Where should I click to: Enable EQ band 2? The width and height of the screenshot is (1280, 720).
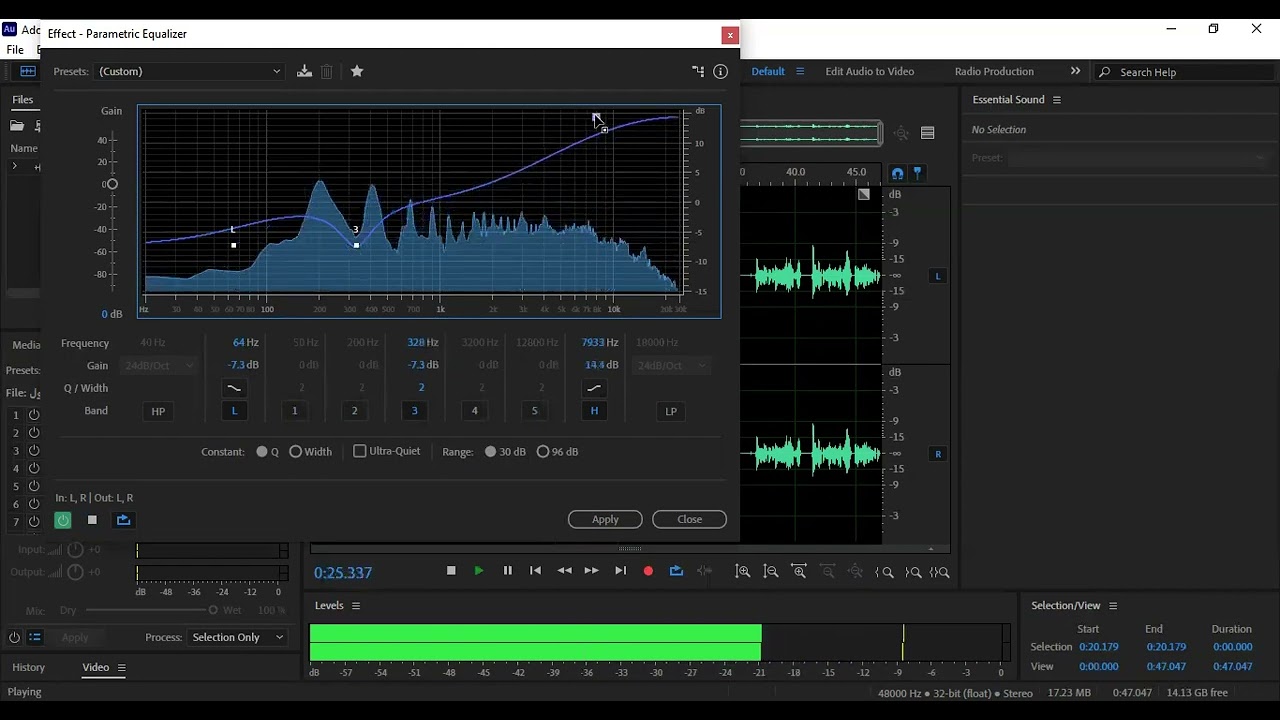[354, 410]
